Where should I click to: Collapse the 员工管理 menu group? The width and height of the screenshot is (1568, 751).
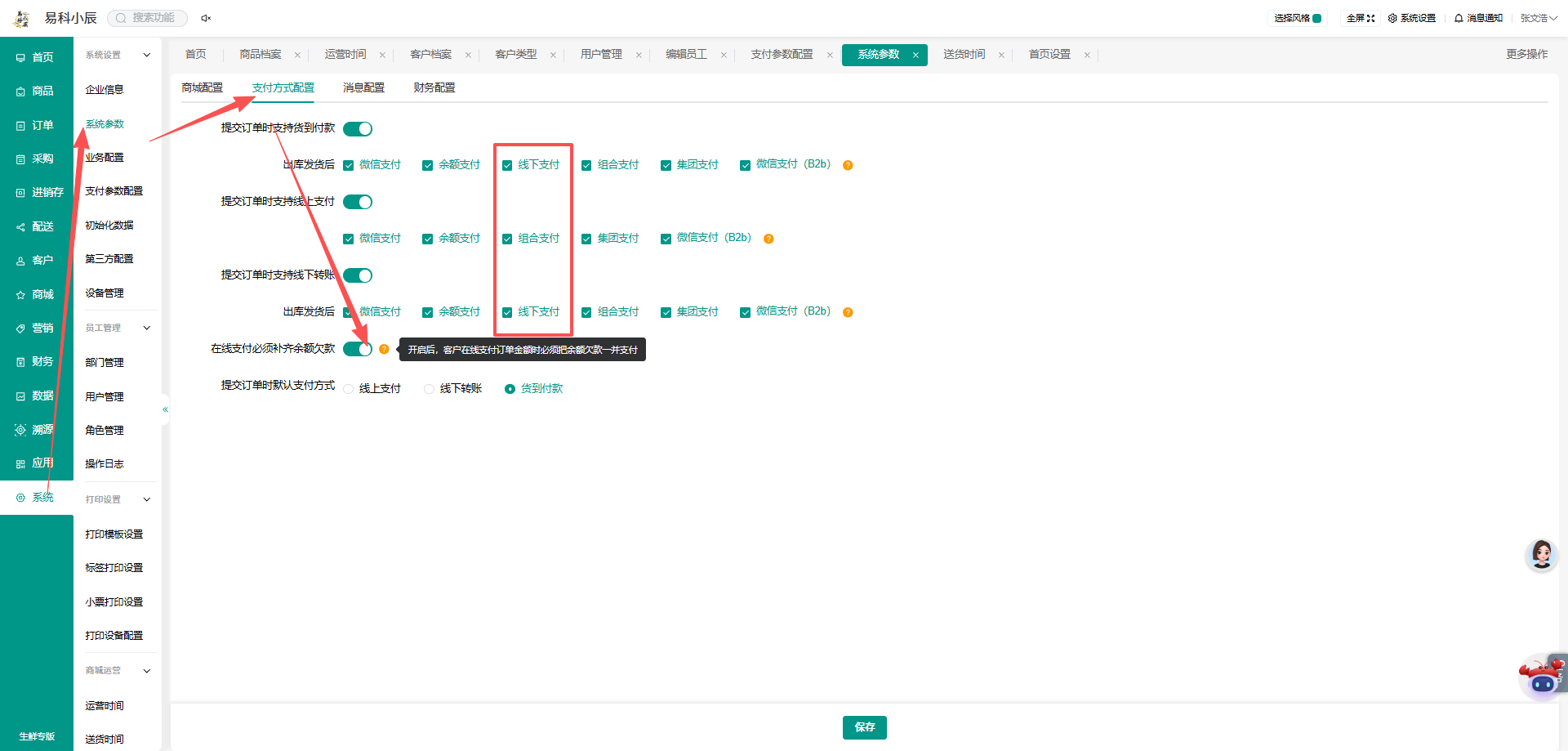coord(147,329)
